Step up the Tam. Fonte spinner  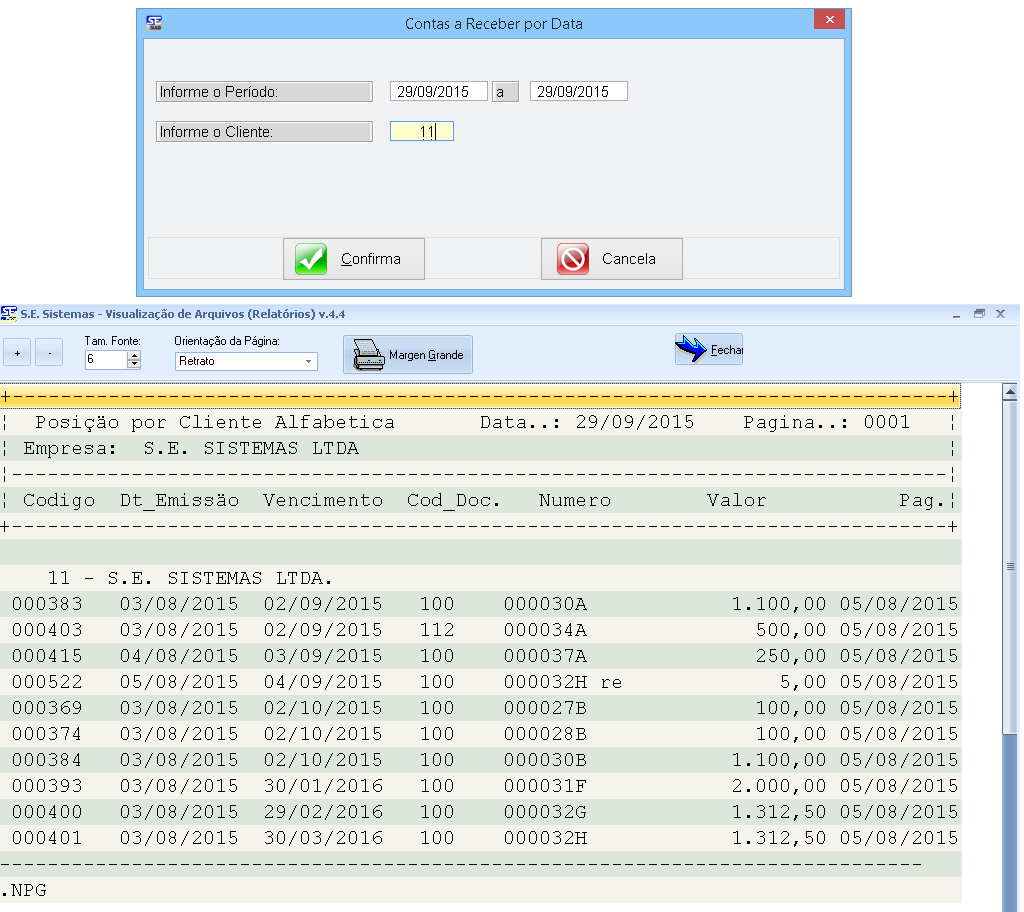point(134,355)
